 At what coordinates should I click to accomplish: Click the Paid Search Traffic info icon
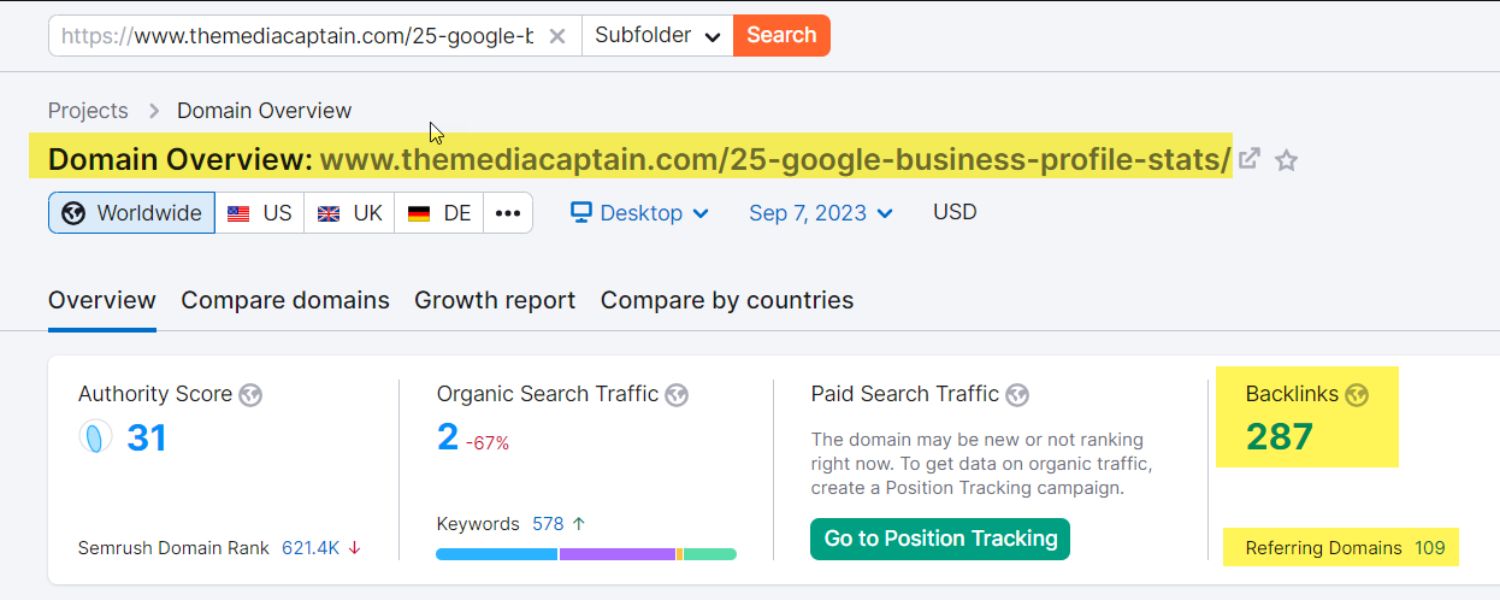pyautogui.click(x=1017, y=395)
